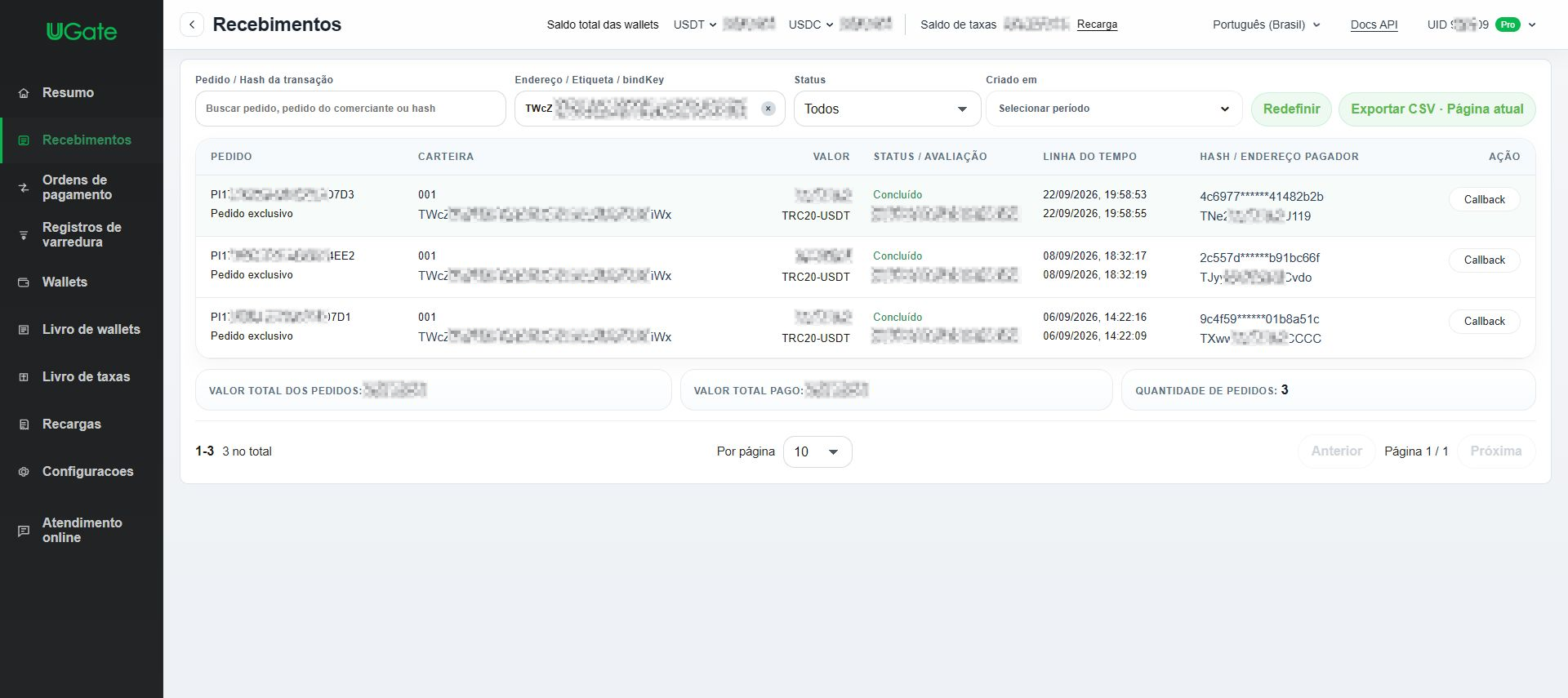This screenshot has width=1568, height=698.
Task: Click the Anterior pagination button
Action: pos(1336,451)
